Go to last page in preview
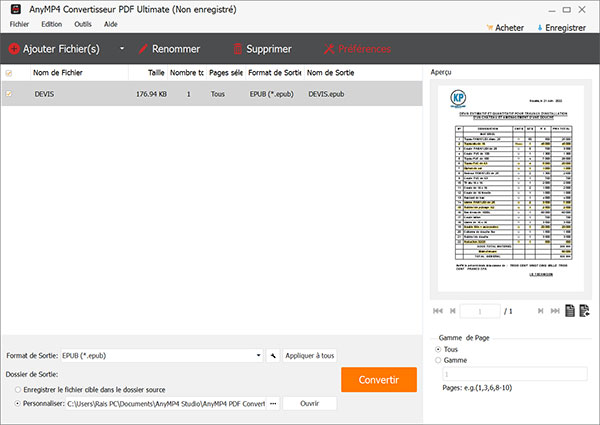 coord(555,311)
